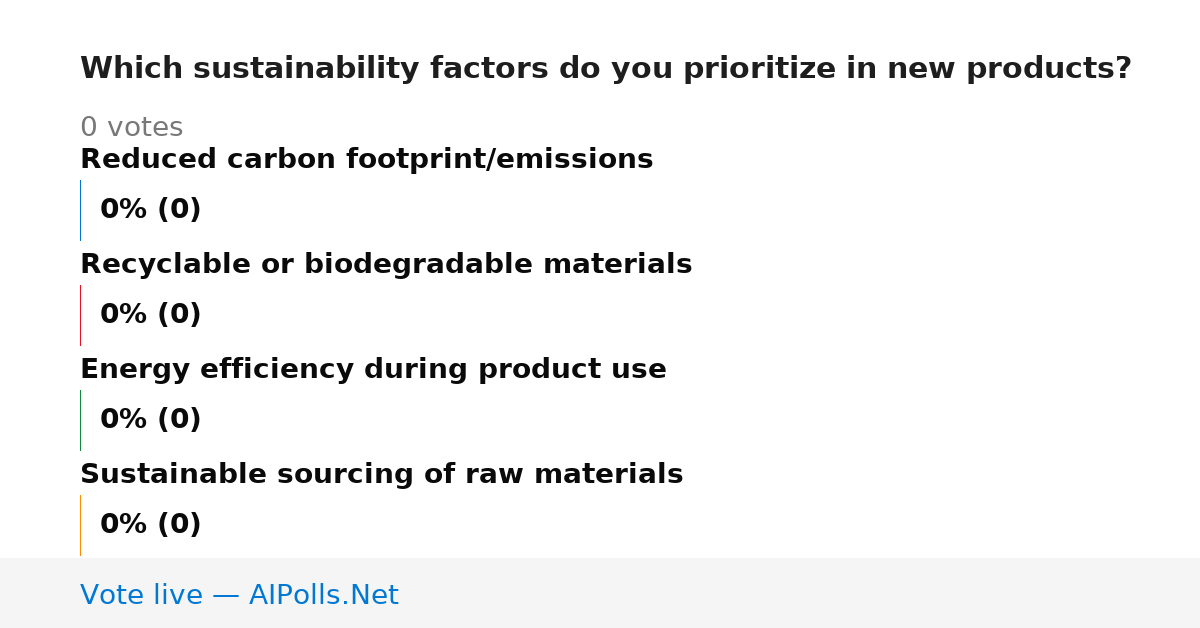Viewport: 1200px width, 628px height.
Task: Click the 0% (0) result for recyclable materials
Action: point(150,315)
